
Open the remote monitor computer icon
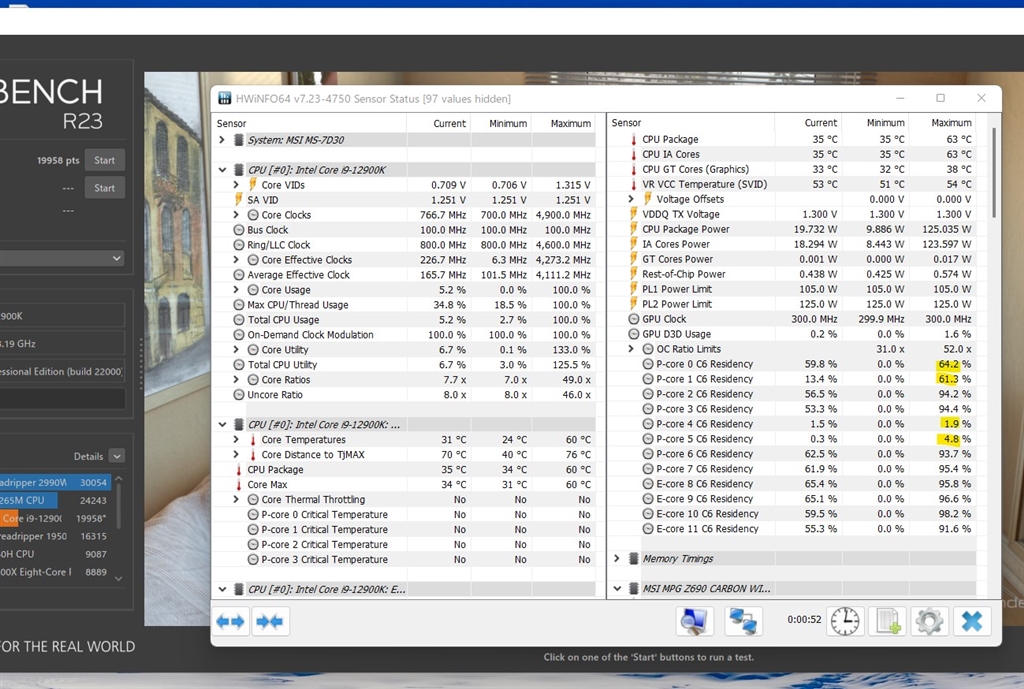tap(694, 620)
